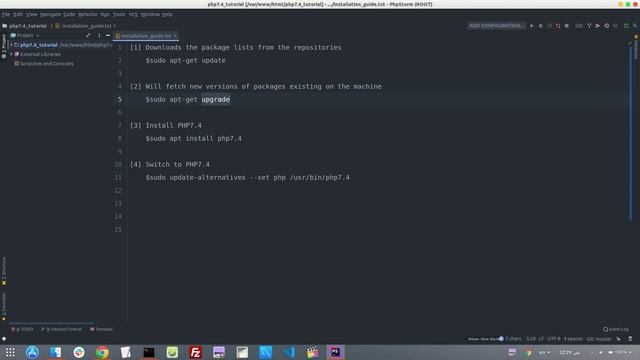Image resolution: width=640 pixels, height=360 pixels.
Task: Open the Tools menu
Action: (119, 14)
